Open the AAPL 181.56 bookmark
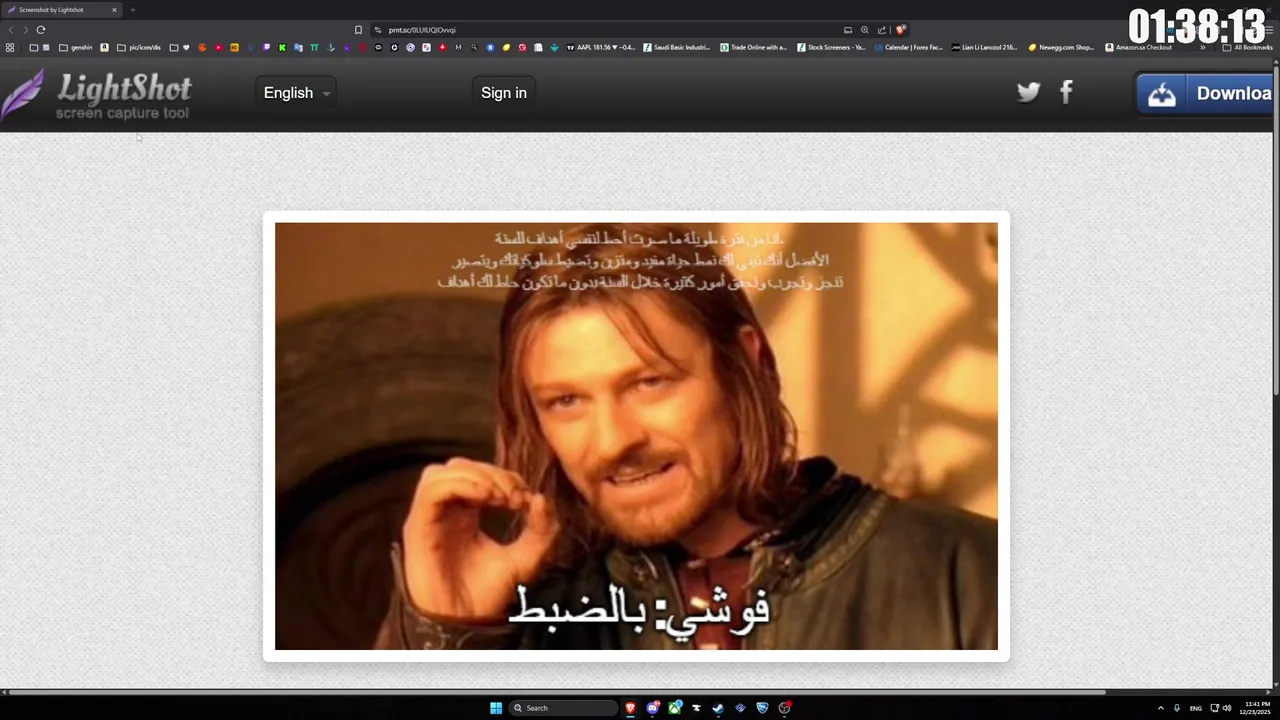The height and width of the screenshot is (720, 1280). (600, 47)
